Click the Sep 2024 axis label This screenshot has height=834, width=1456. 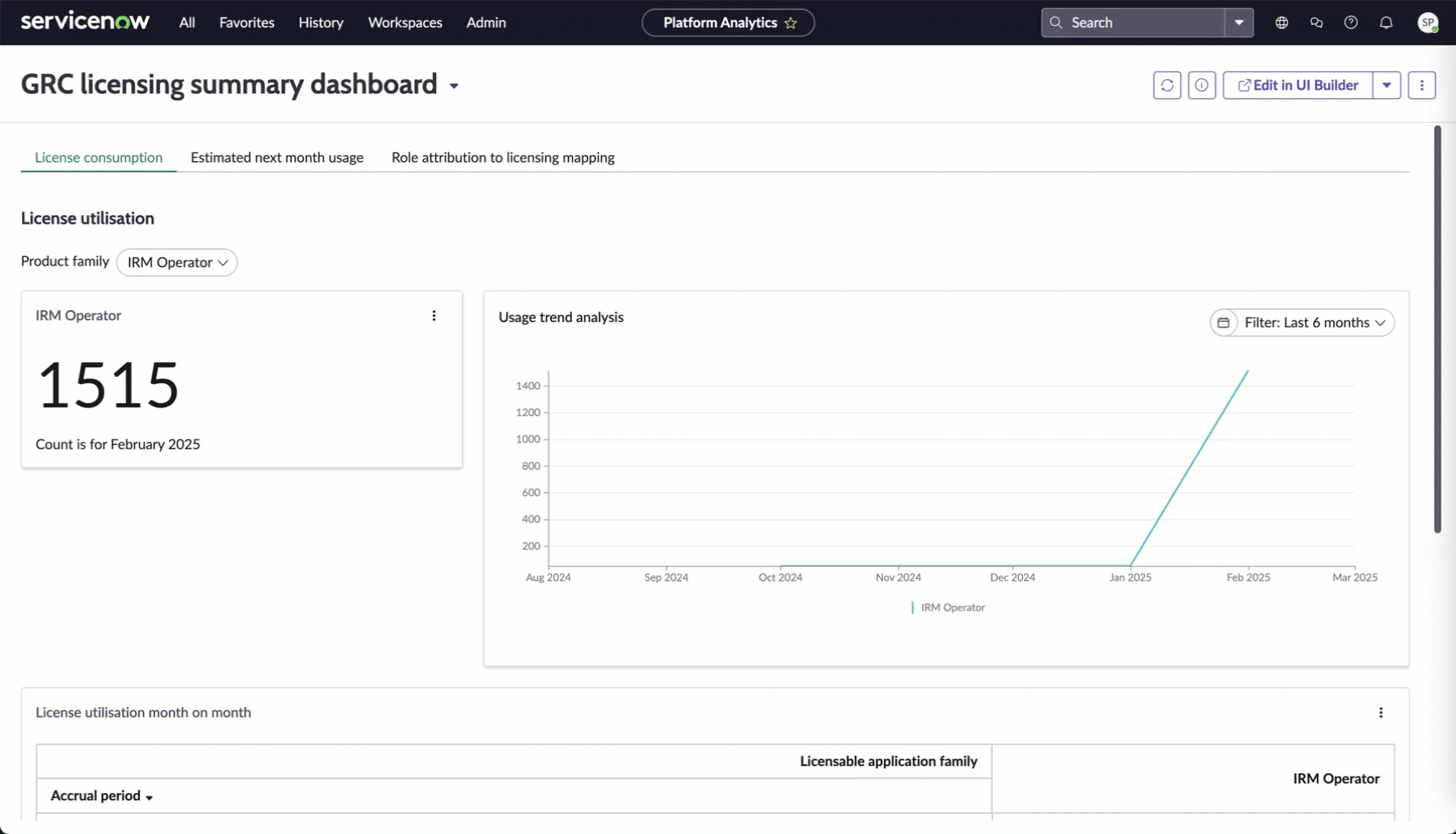coord(666,577)
